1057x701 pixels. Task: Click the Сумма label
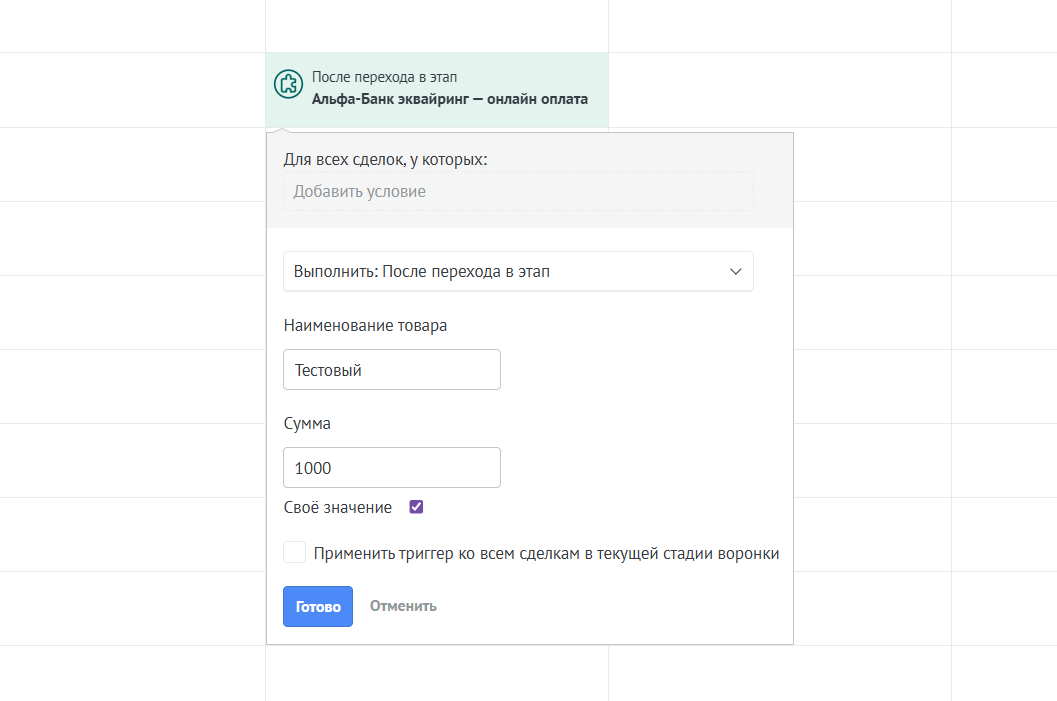tap(307, 423)
